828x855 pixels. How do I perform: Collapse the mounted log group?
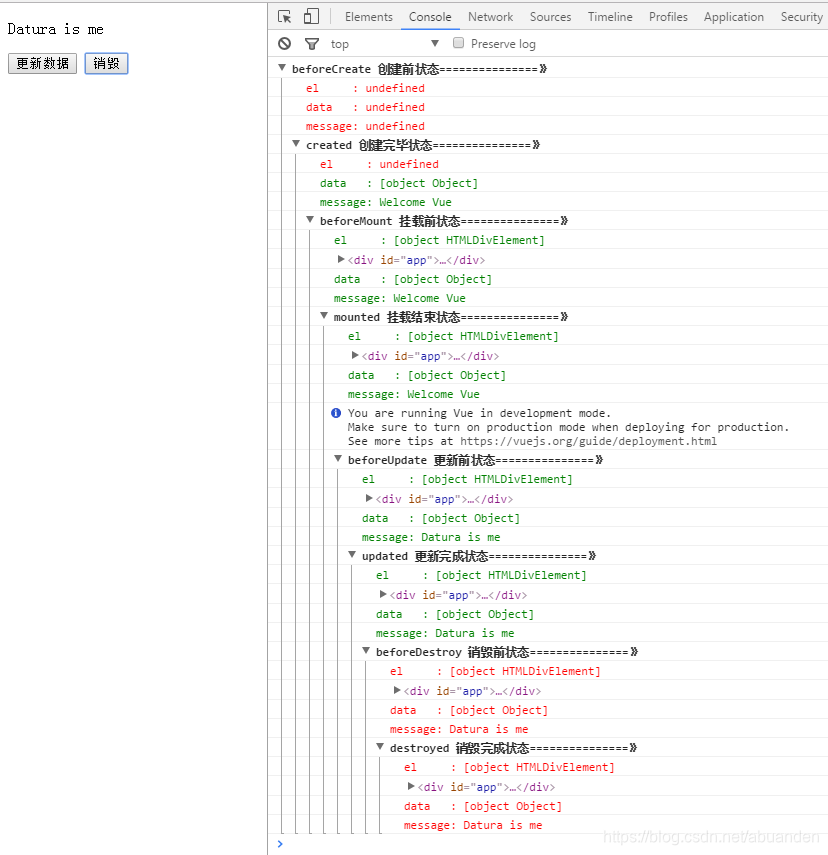324,316
